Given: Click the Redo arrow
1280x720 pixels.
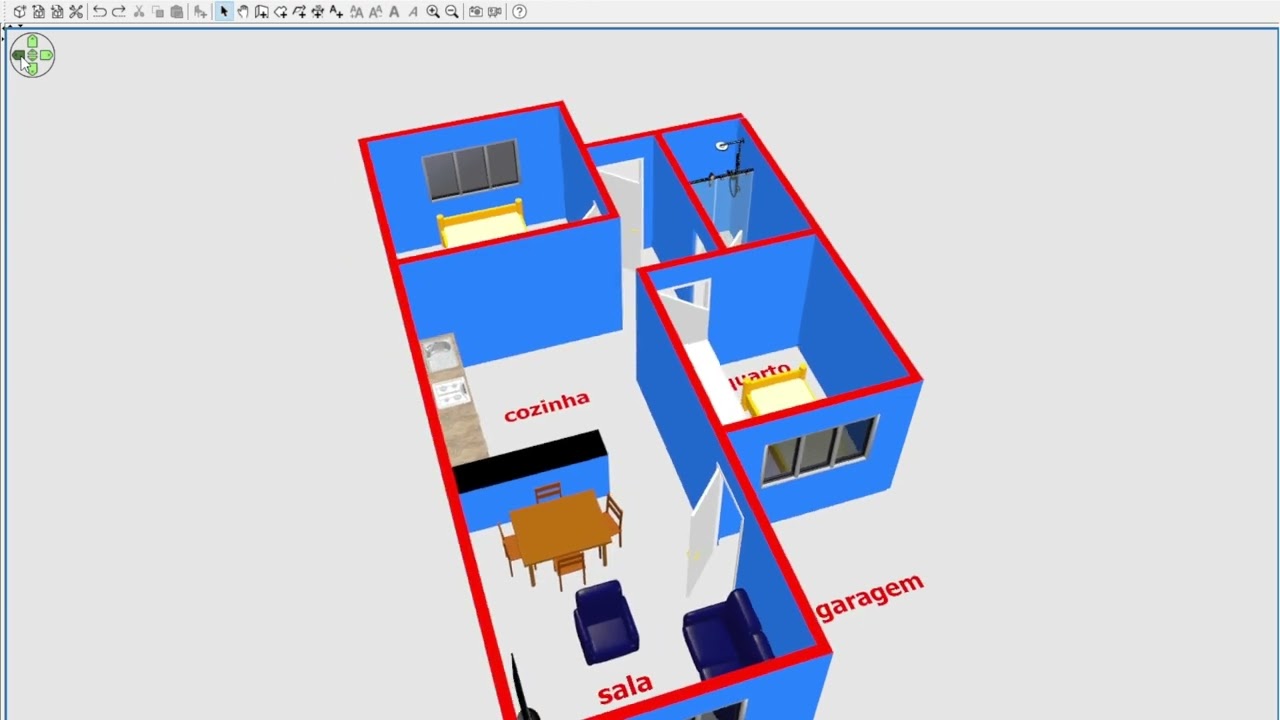Looking at the screenshot, I should (x=119, y=12).
